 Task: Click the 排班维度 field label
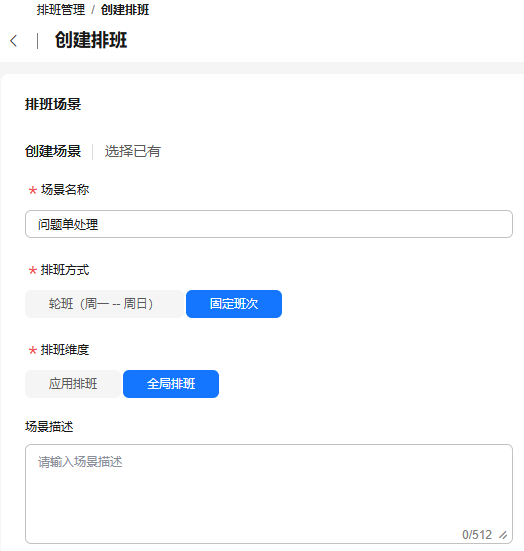[65, 350]
